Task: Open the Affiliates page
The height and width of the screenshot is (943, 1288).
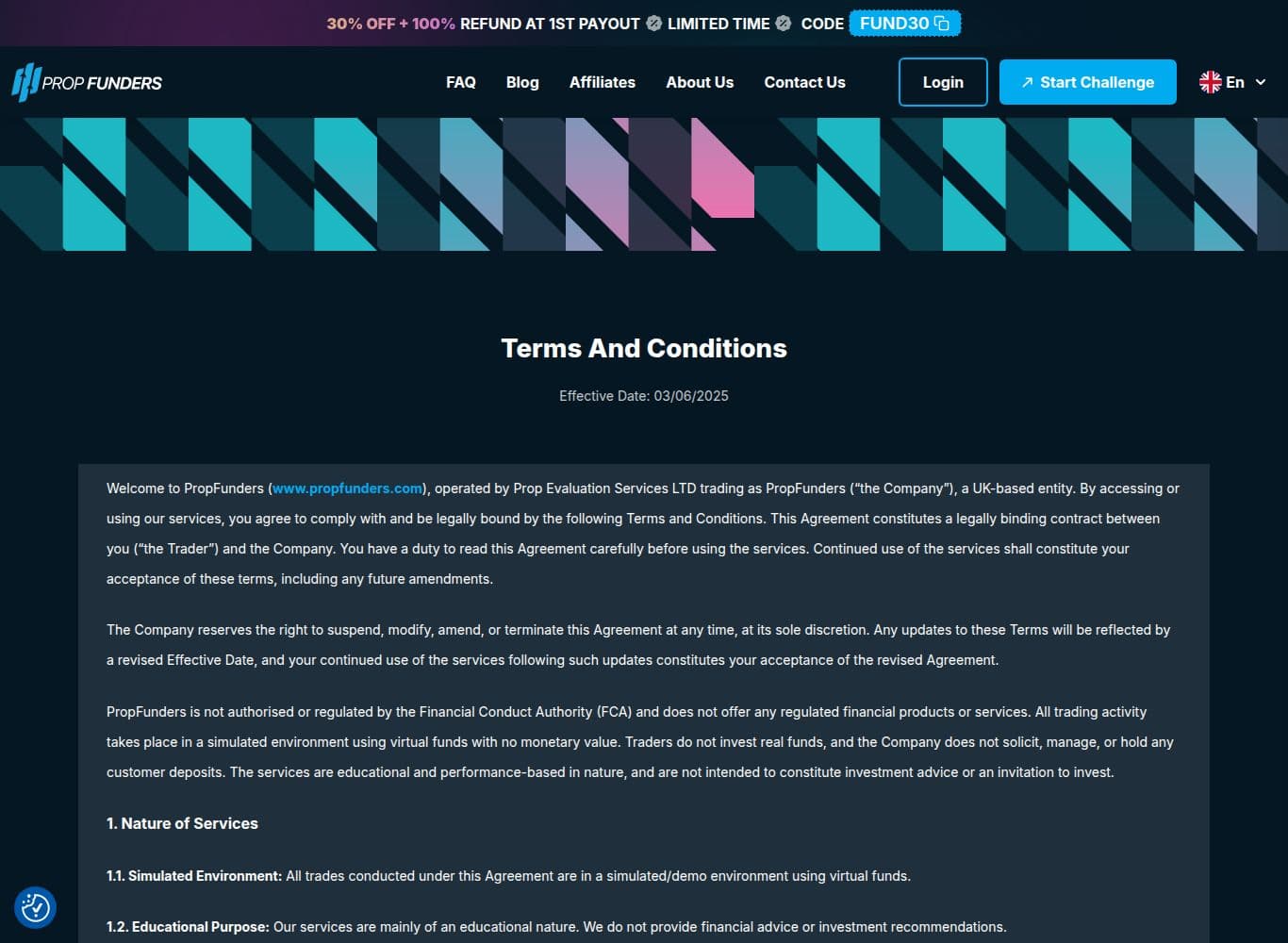Action: click(x=603, y=82)
